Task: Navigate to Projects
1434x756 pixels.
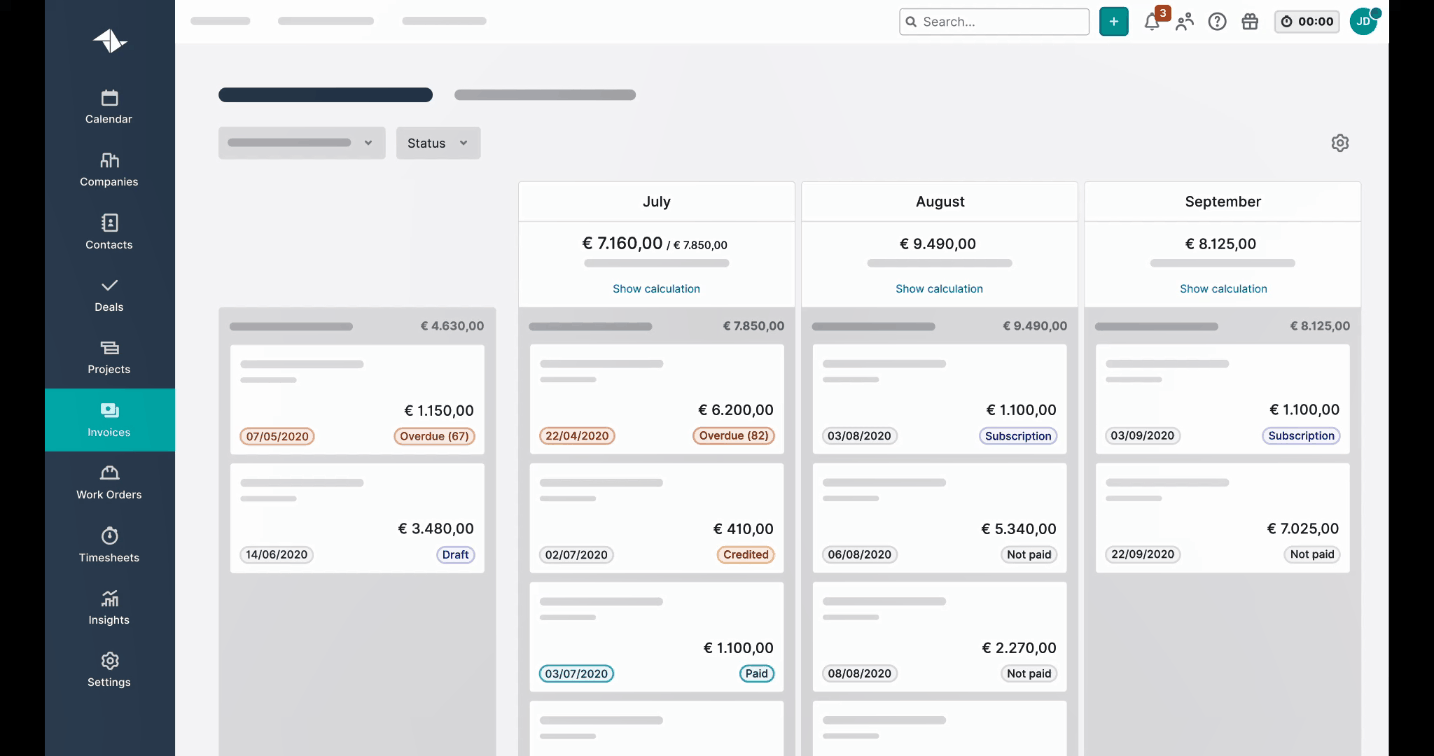Action: pyautogui.click(x=109, y=357)
